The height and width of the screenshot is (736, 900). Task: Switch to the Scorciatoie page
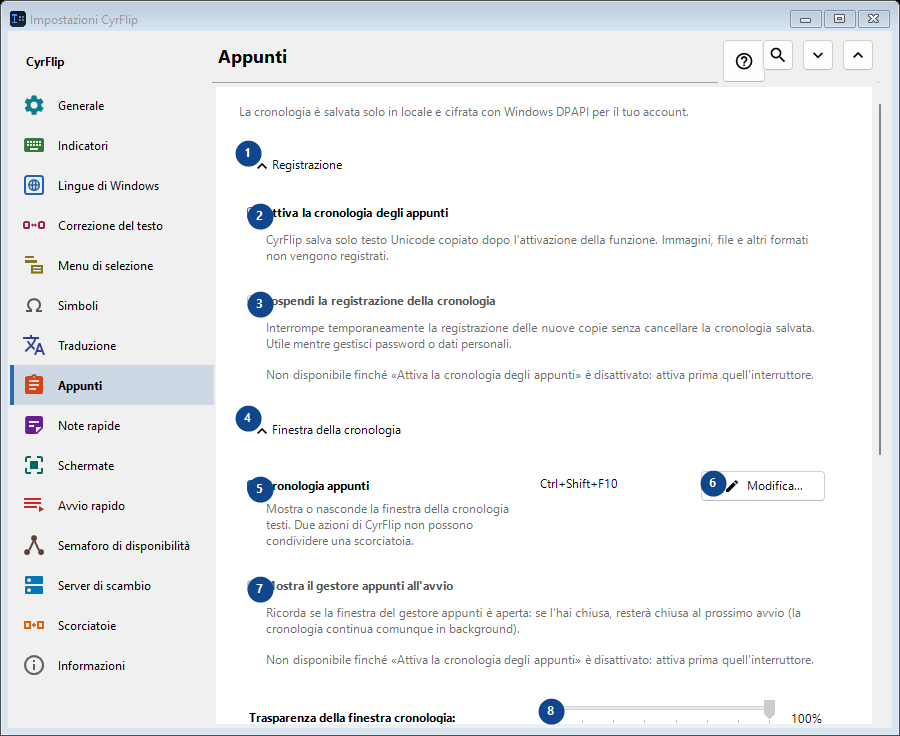pyautogui.click(x=112, y=625)
